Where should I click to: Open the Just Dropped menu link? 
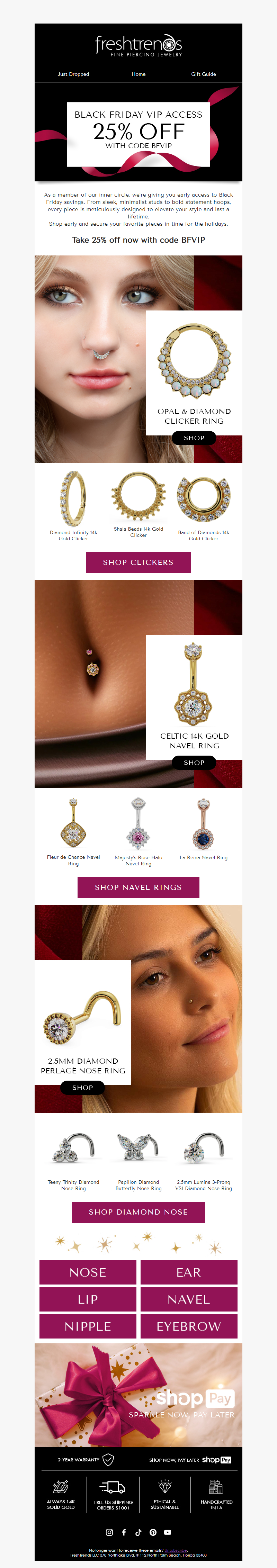pyautogui.click(x=73, y=74)
